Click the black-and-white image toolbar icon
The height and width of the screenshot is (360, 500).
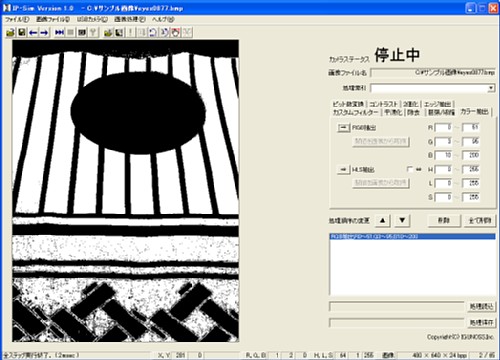point(119,32)
